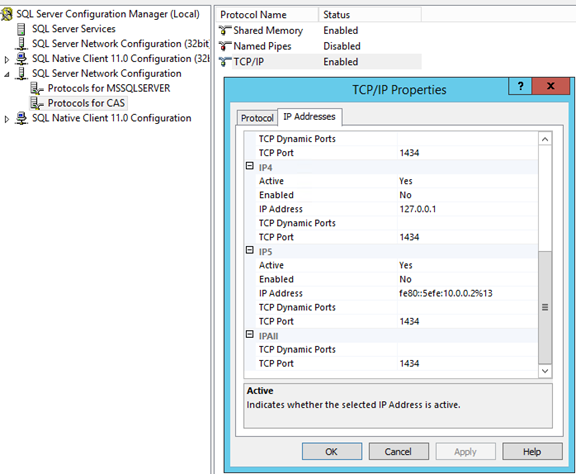Expand SQL Native Client 11.0 Configuration (32bit) node
The width and height of the screenshot is (576, 474).
pos(7,59)
